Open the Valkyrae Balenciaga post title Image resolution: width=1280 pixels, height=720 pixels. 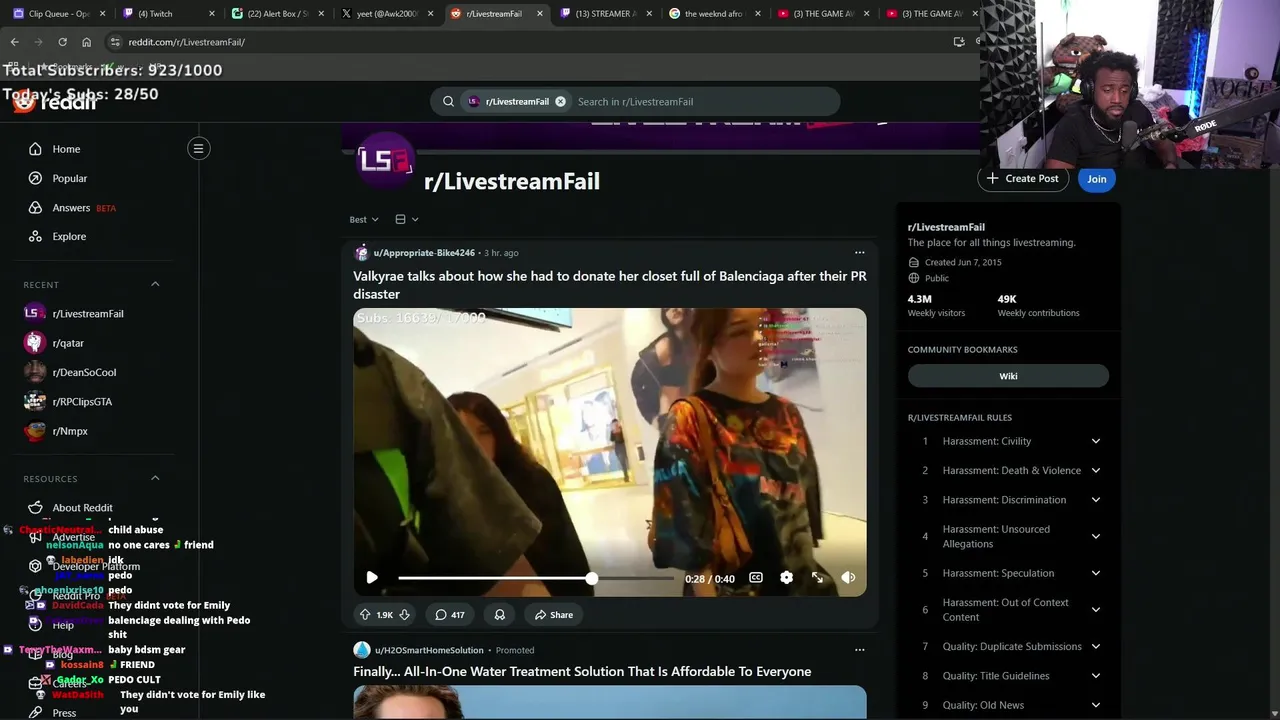point(610,285)
